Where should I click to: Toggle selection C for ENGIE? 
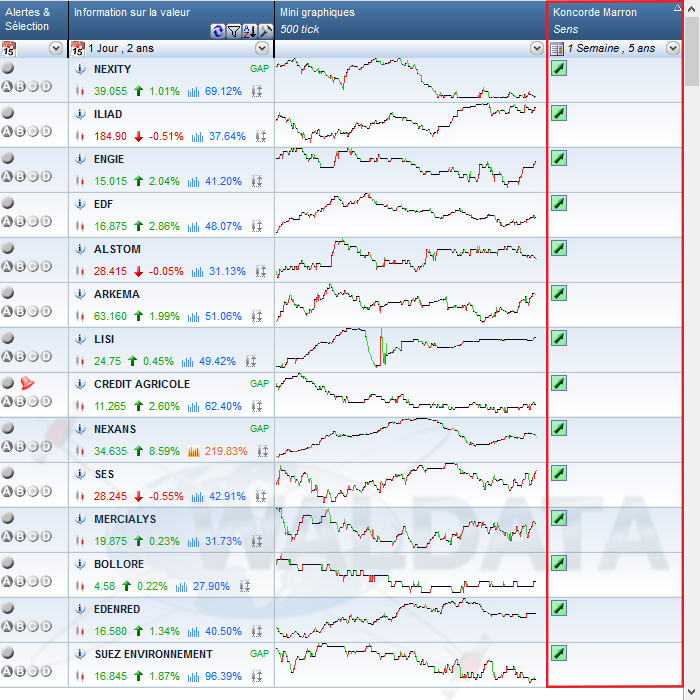tap(33, 177)
